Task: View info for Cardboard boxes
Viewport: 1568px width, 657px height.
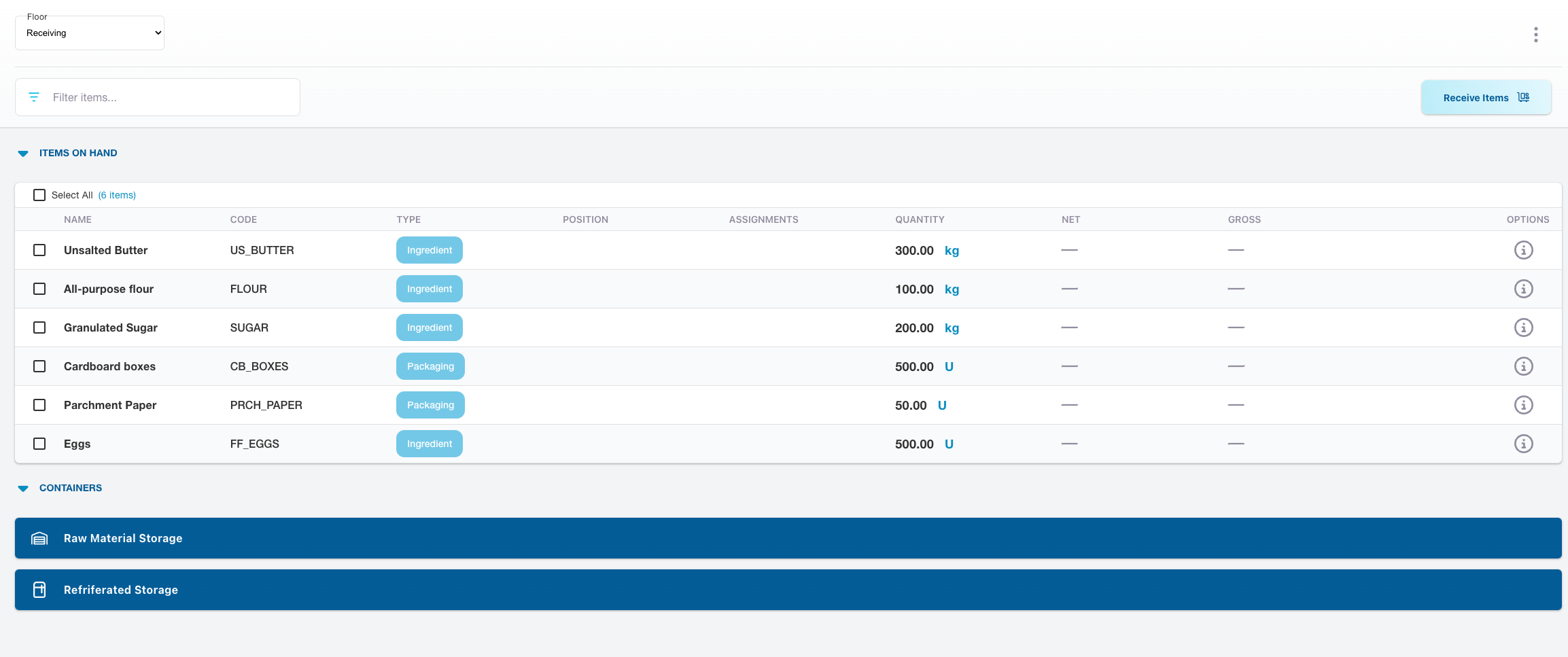Action: pyautogui.click(x=1523, y=366)
